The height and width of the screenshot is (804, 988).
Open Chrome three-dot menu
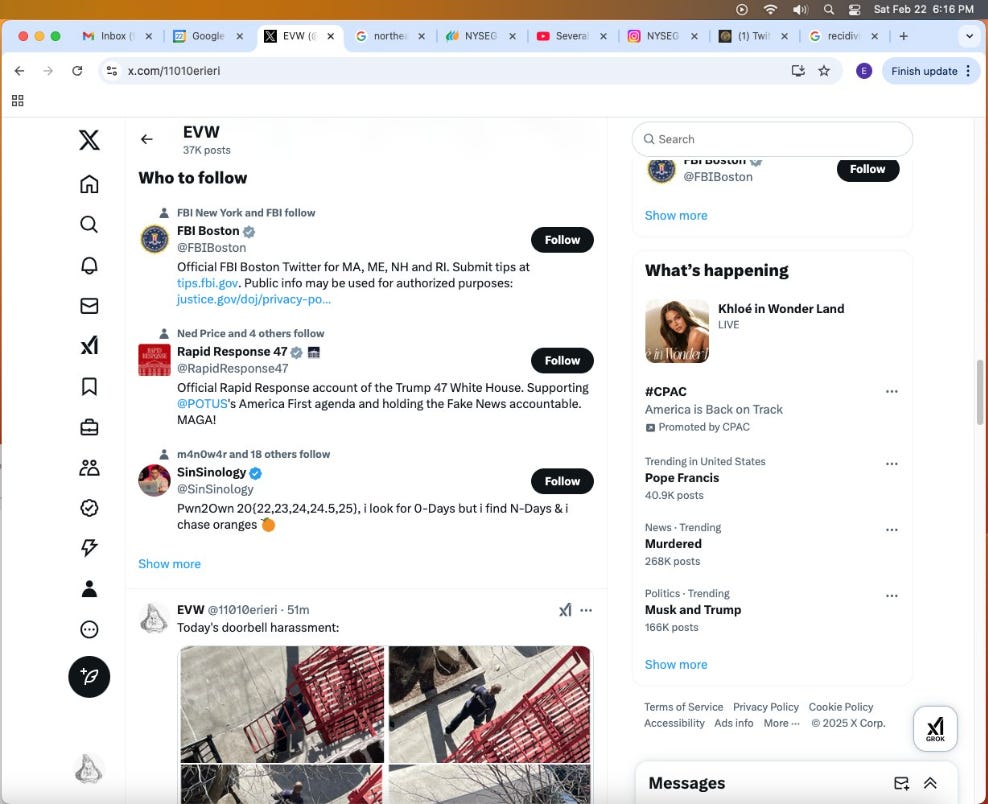(968, 71)
